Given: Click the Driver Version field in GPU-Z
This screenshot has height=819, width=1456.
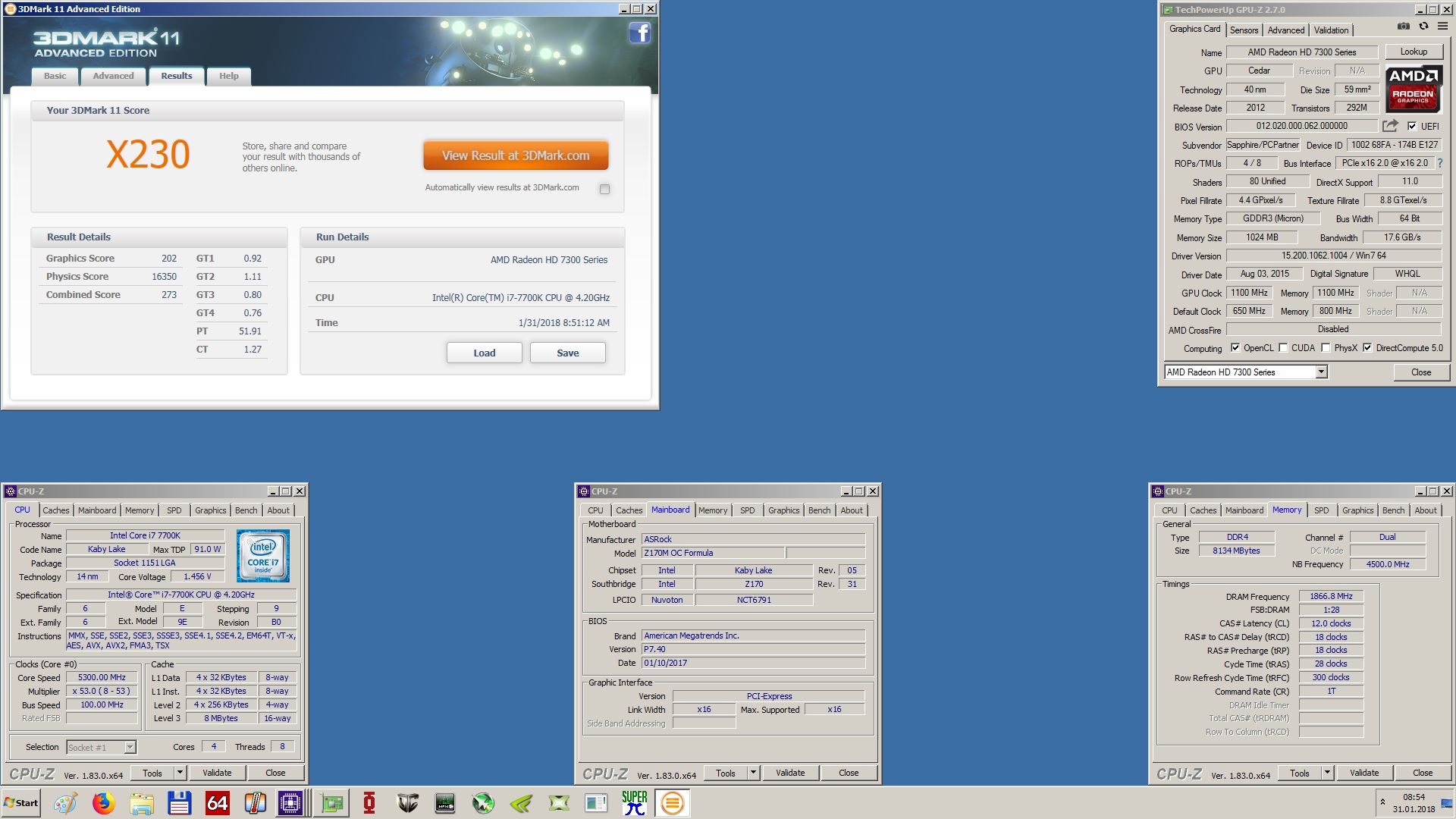Looking at the screenshot, I should pyautogui.click(x=1333, y=256).
